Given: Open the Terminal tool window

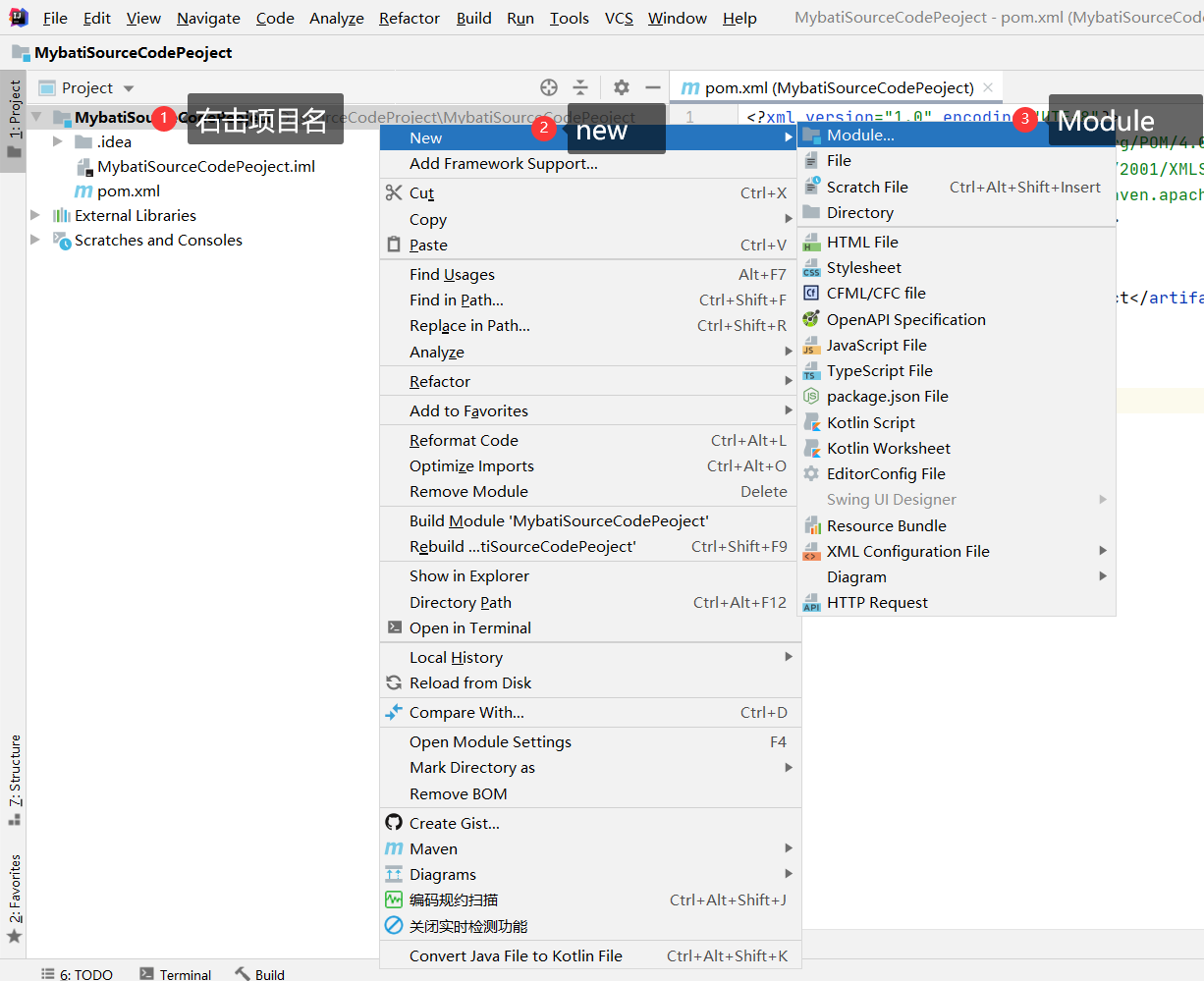Looking at the screenshot, I should [x=176, y=974].
